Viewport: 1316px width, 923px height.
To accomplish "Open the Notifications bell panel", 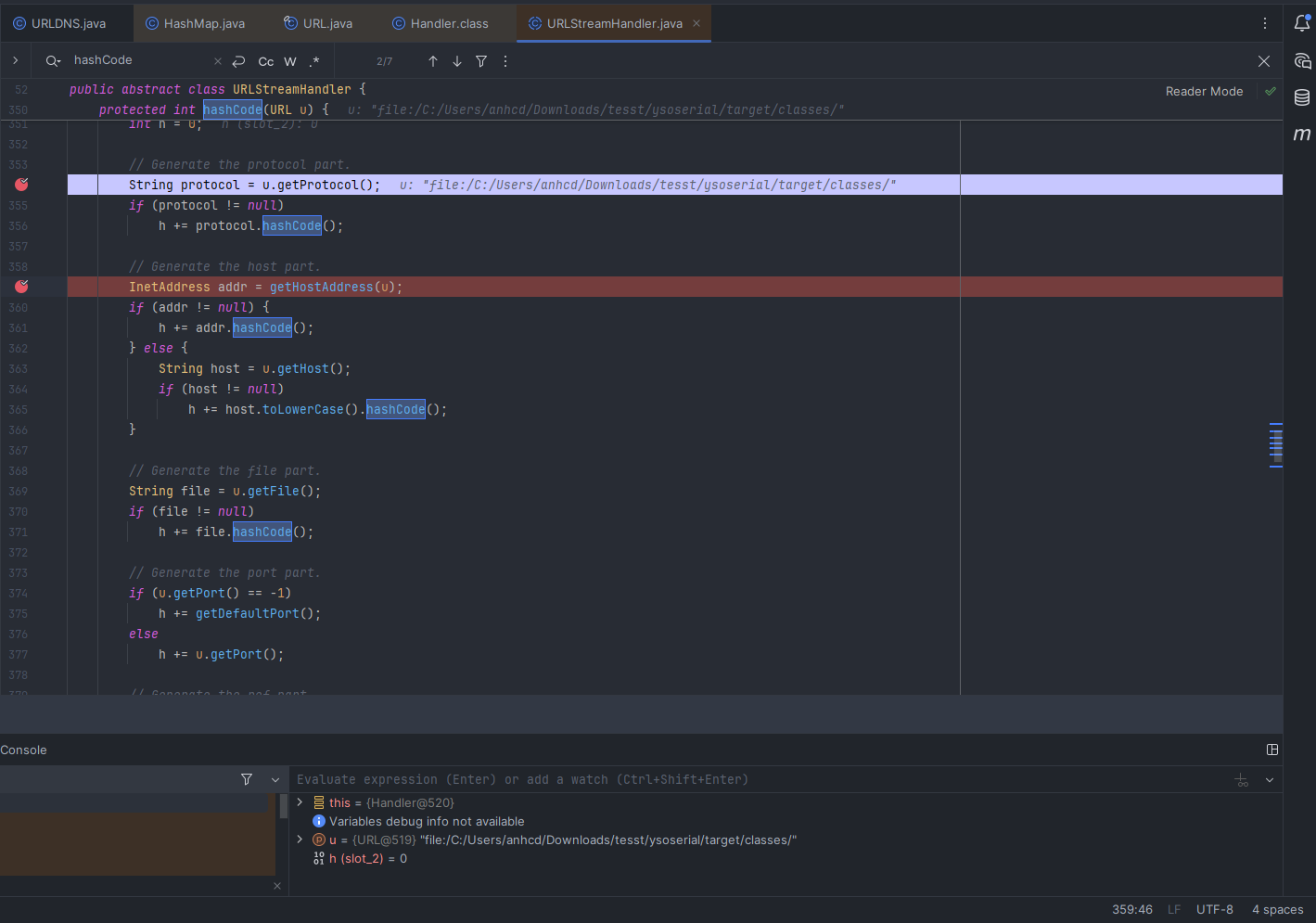I will [1302, 23].
